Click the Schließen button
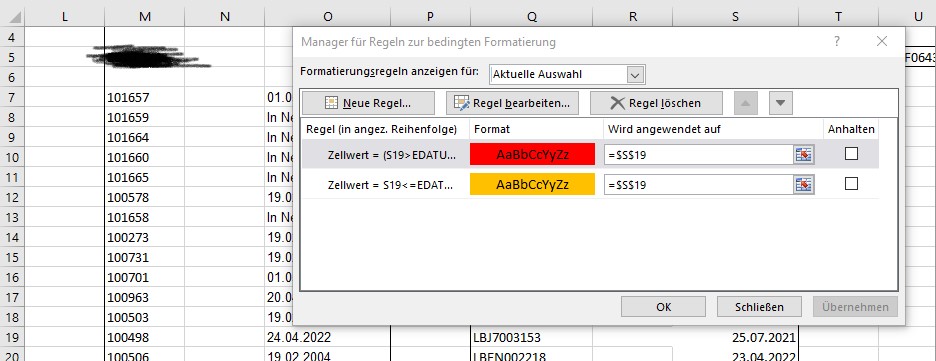 click(759, 307)
